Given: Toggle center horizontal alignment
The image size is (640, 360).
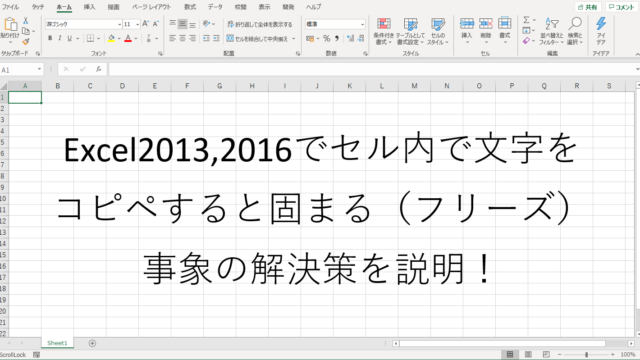Looking at the screenshot, I should click(x=182, y=38).
